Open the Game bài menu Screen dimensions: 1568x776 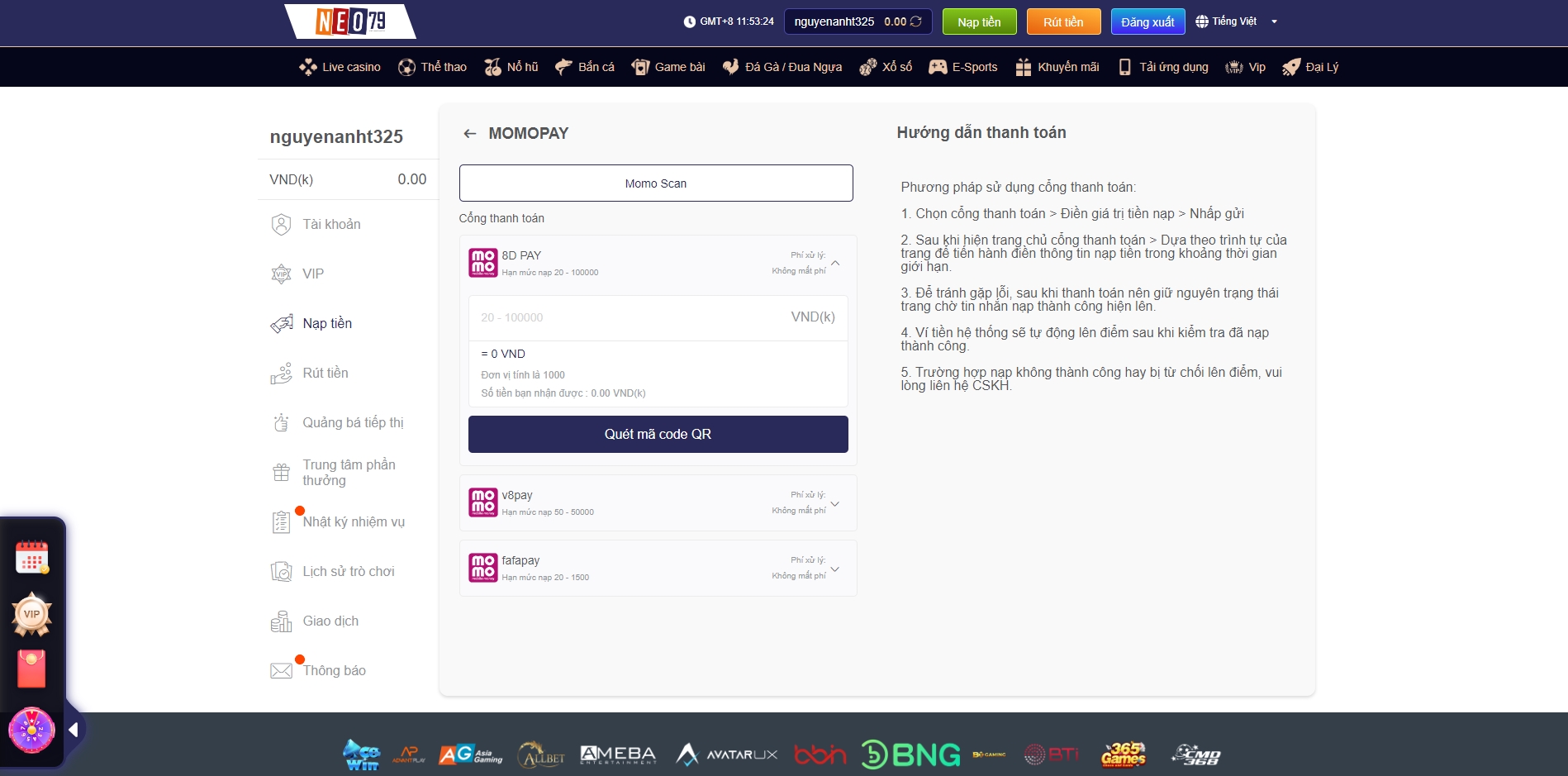tap(668, 67)
